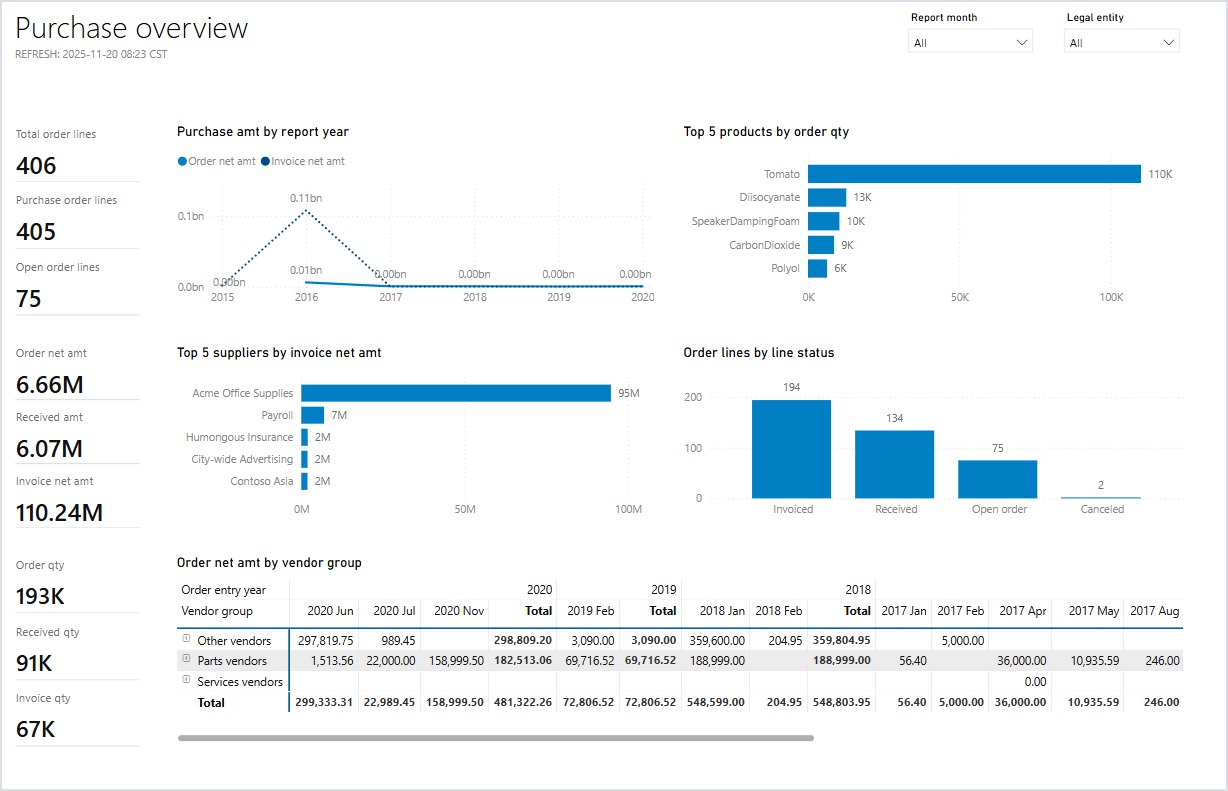Click the Order lines by line status title
Image resolution: width=1228 pixels, height=791 pixels.
pos(759,352)
